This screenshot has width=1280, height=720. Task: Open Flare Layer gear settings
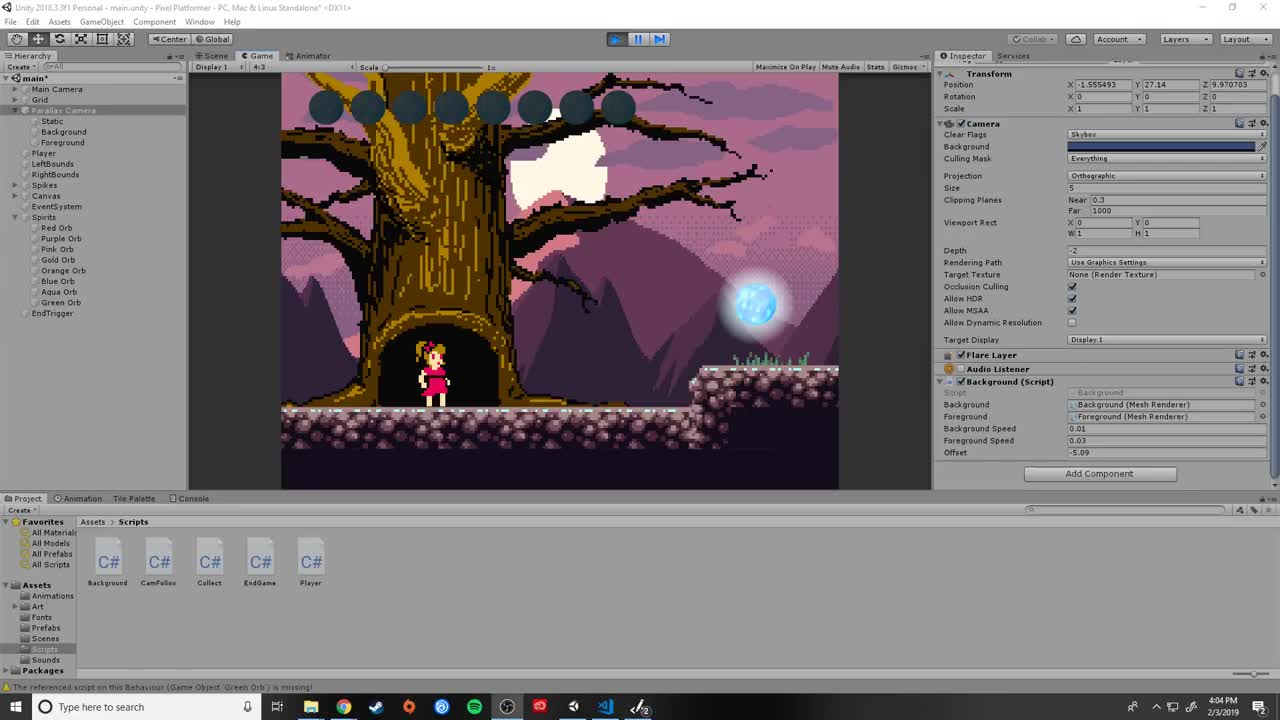coord(1263,355)
